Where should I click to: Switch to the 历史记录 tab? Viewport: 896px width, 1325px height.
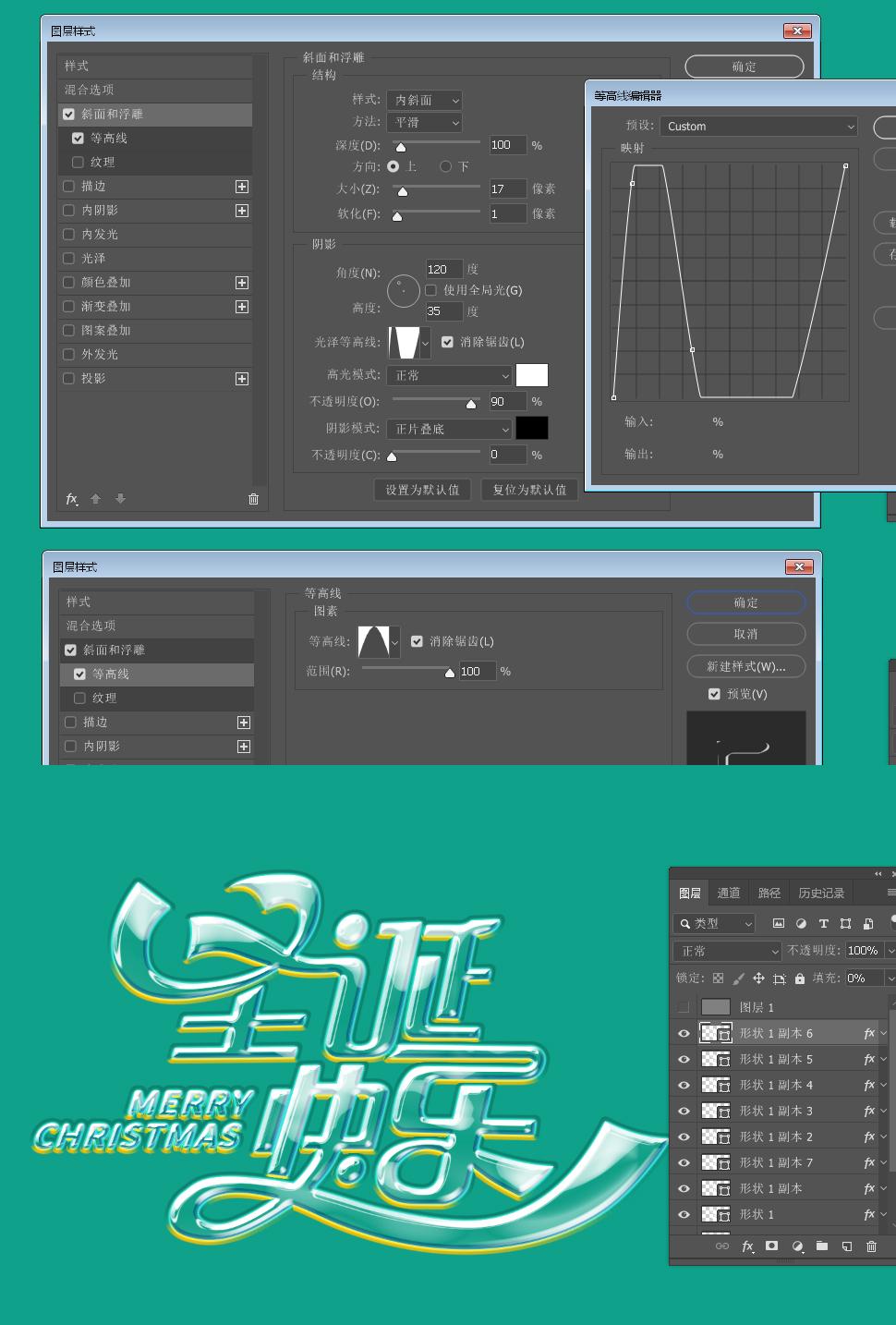pos(821,893)
